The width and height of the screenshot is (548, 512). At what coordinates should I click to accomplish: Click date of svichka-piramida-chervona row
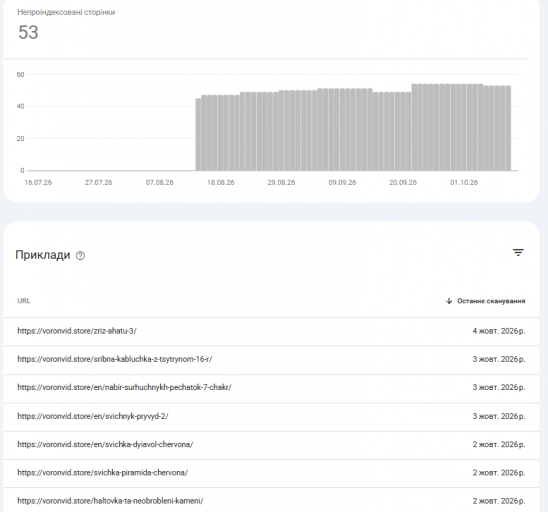[x=499, y=473]
